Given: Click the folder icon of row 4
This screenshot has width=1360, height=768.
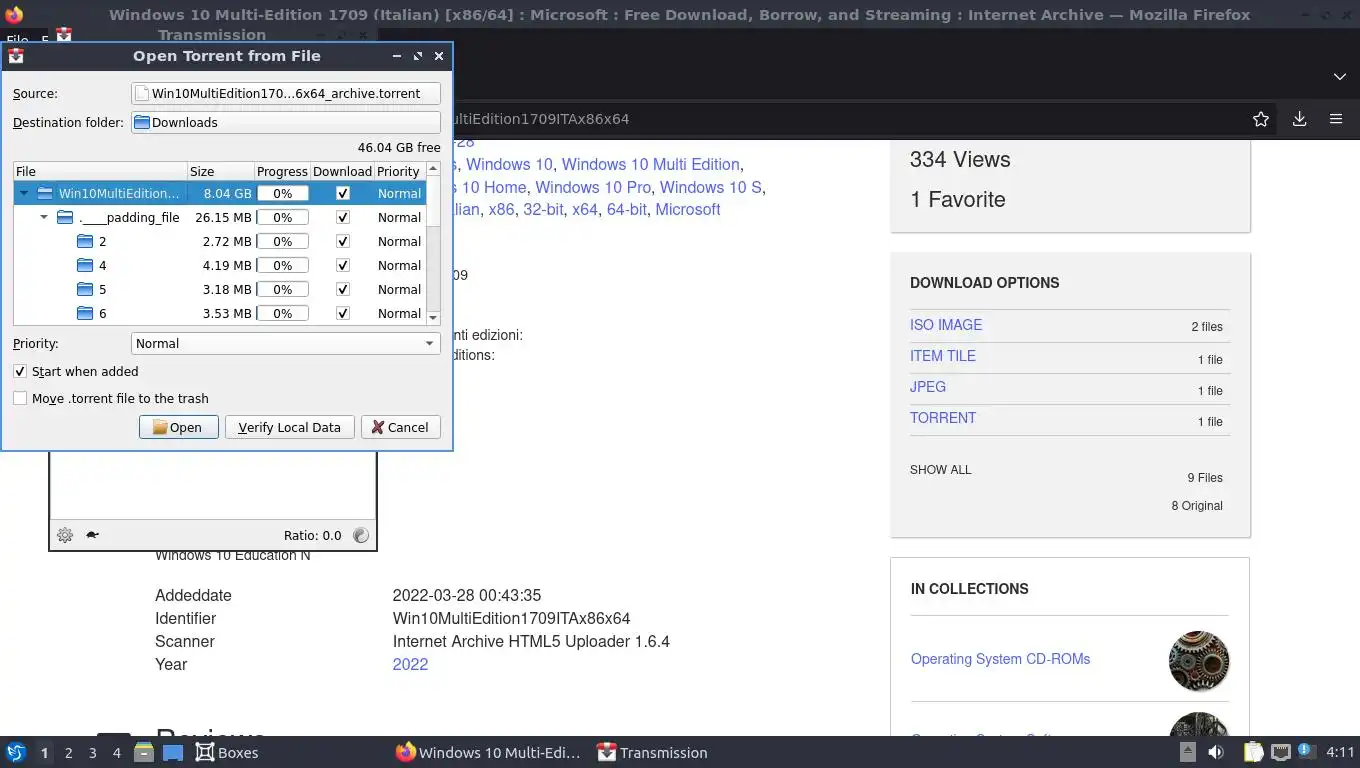Looking at the screenshot, I should tap(85, 265).
